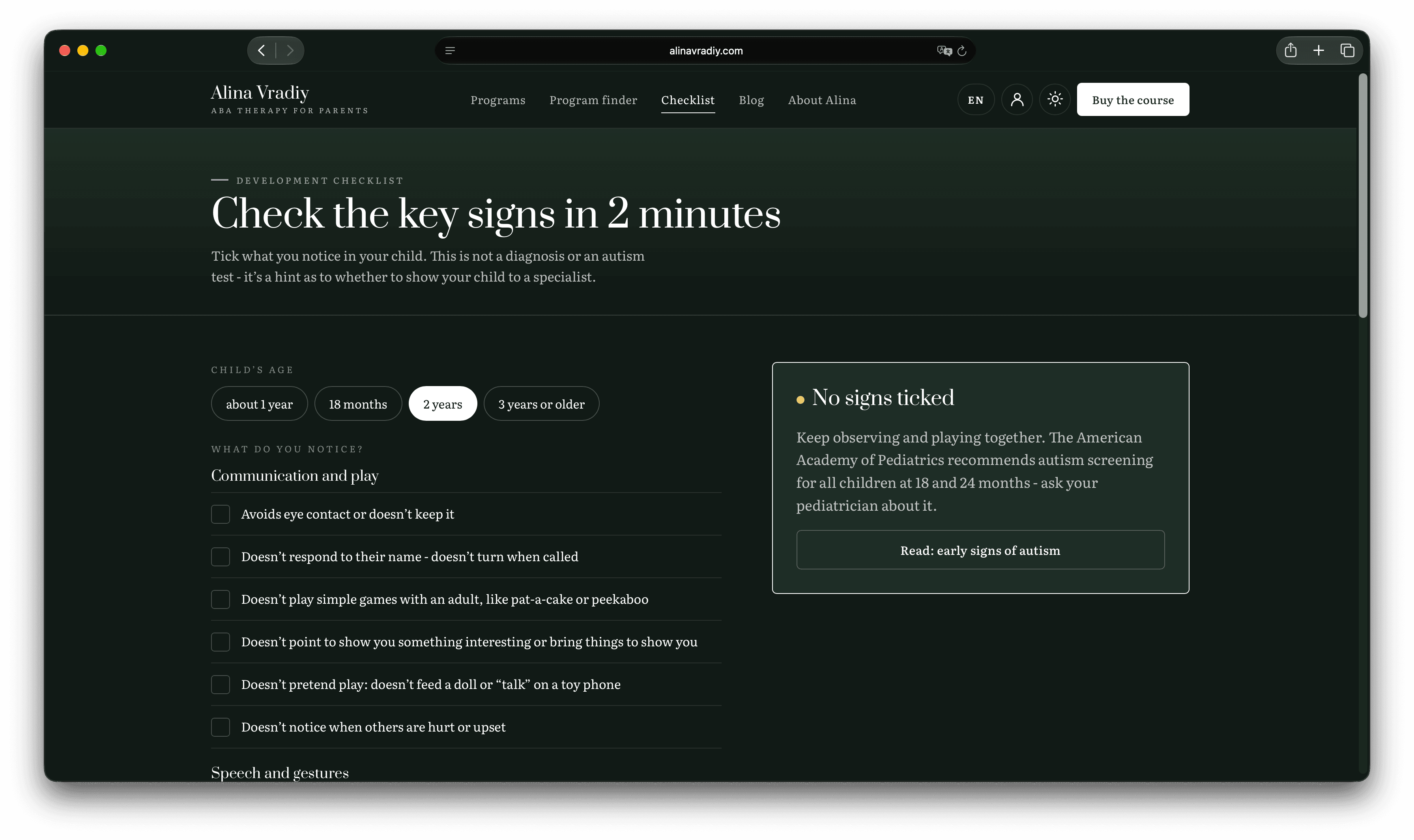Click the Alina Vradiy site logo
Screen dimensions: 1414x840
click(x=290, y=99)
